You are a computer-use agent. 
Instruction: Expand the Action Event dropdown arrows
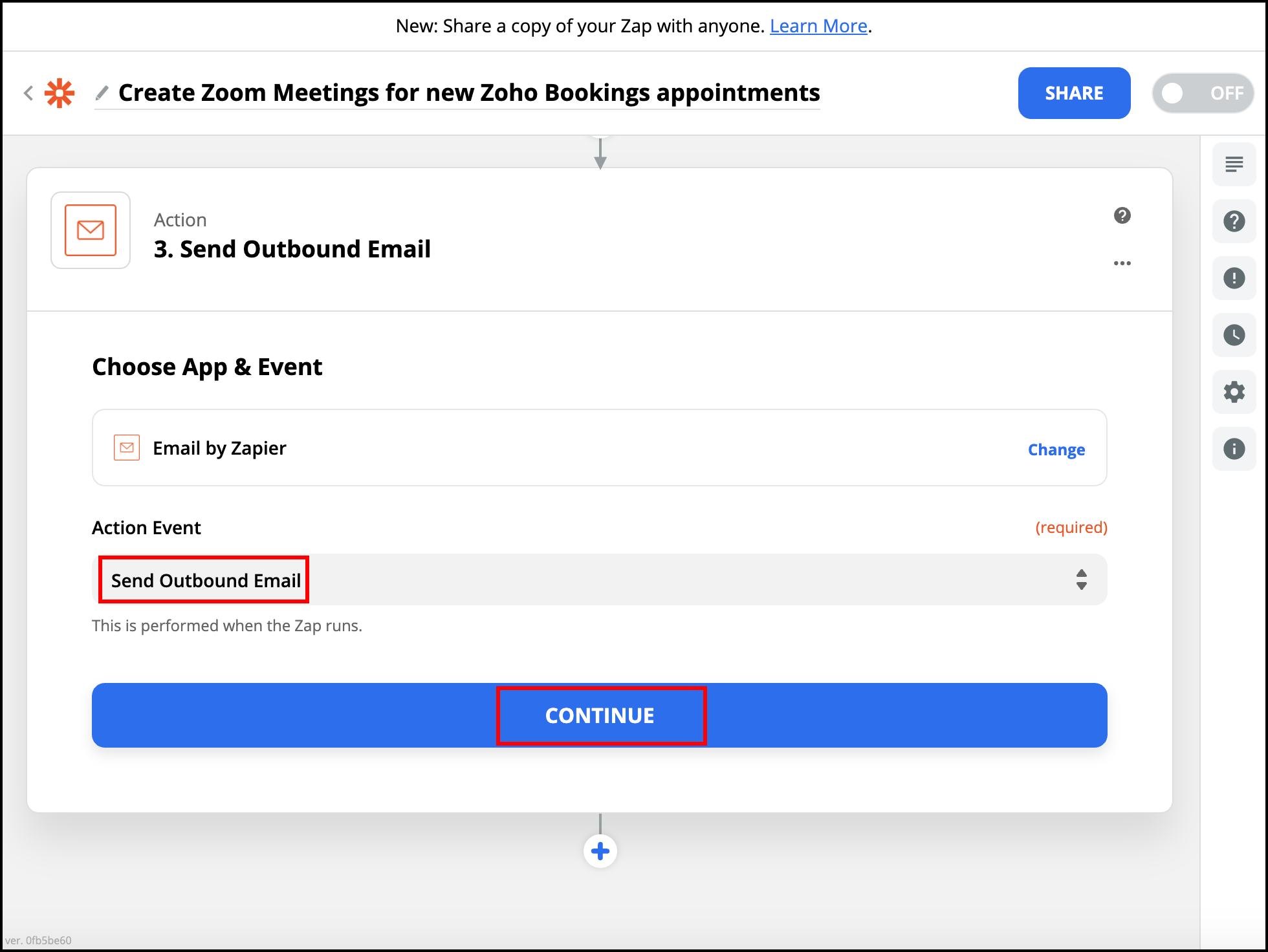tap(1081, 579)
